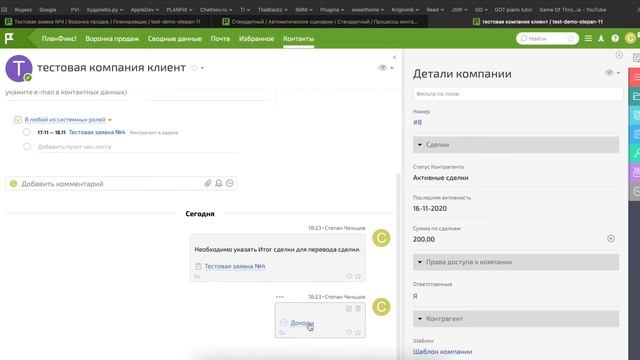Click red list icon in right sidebar

635,77
